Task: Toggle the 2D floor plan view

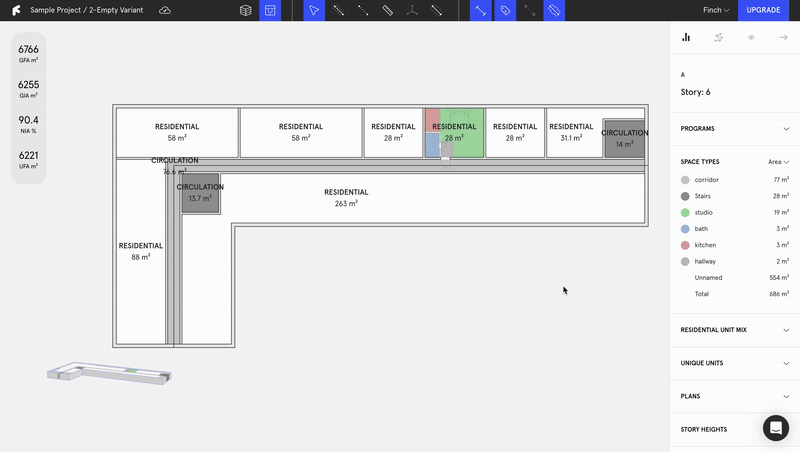Action: coord(270,10)
